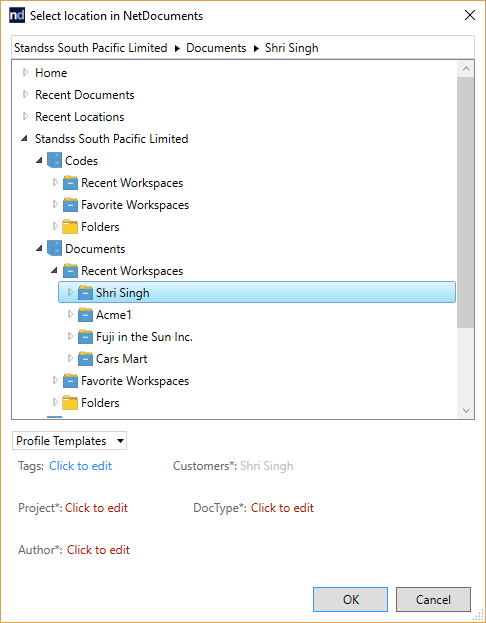486x623 pixels.
Task: Expand Recent Workspaces under Codes
Action: [55, 182]
